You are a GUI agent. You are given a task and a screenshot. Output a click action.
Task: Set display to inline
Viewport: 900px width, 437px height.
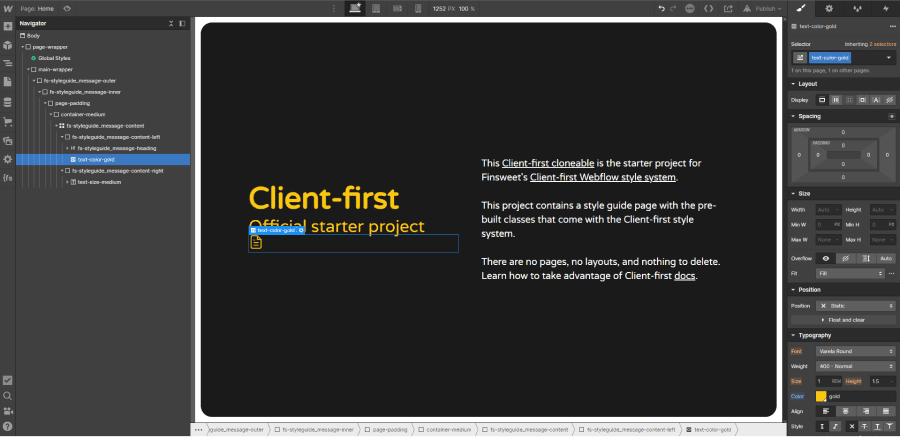pos(875,100)
